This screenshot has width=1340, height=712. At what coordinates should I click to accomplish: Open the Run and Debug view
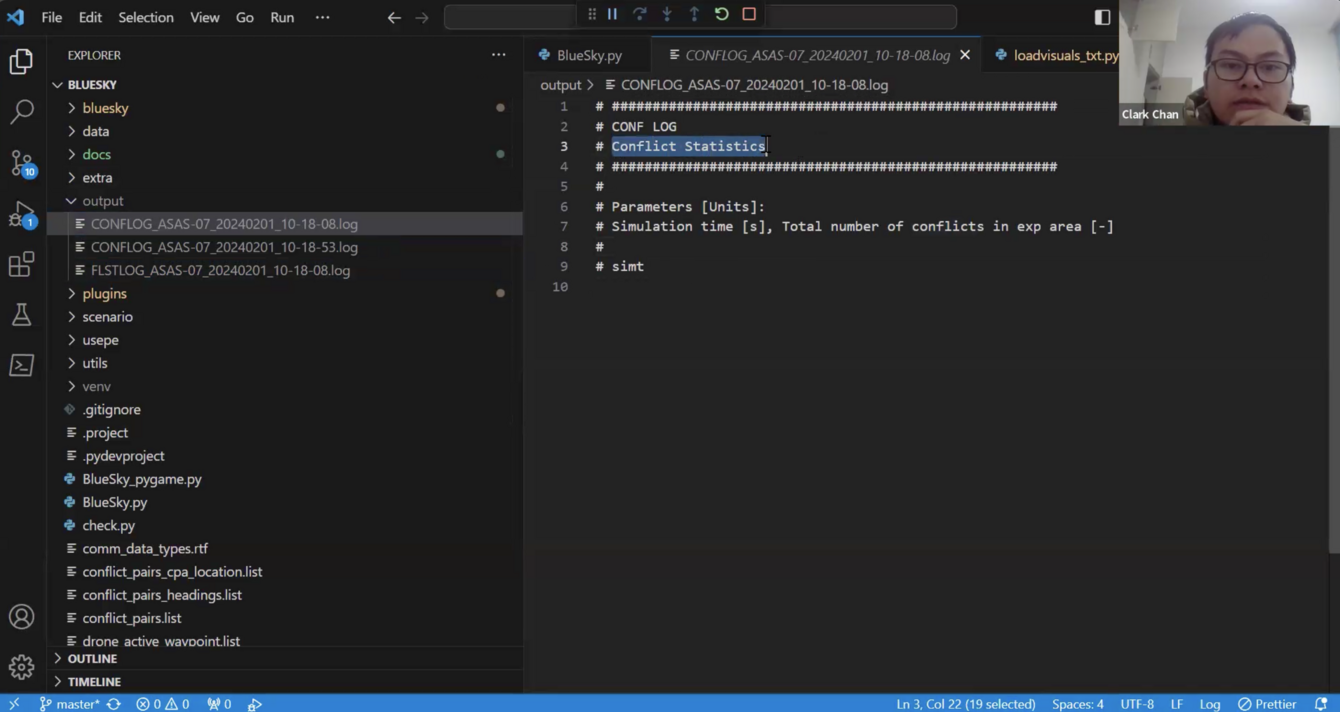[x=21, y=214]
